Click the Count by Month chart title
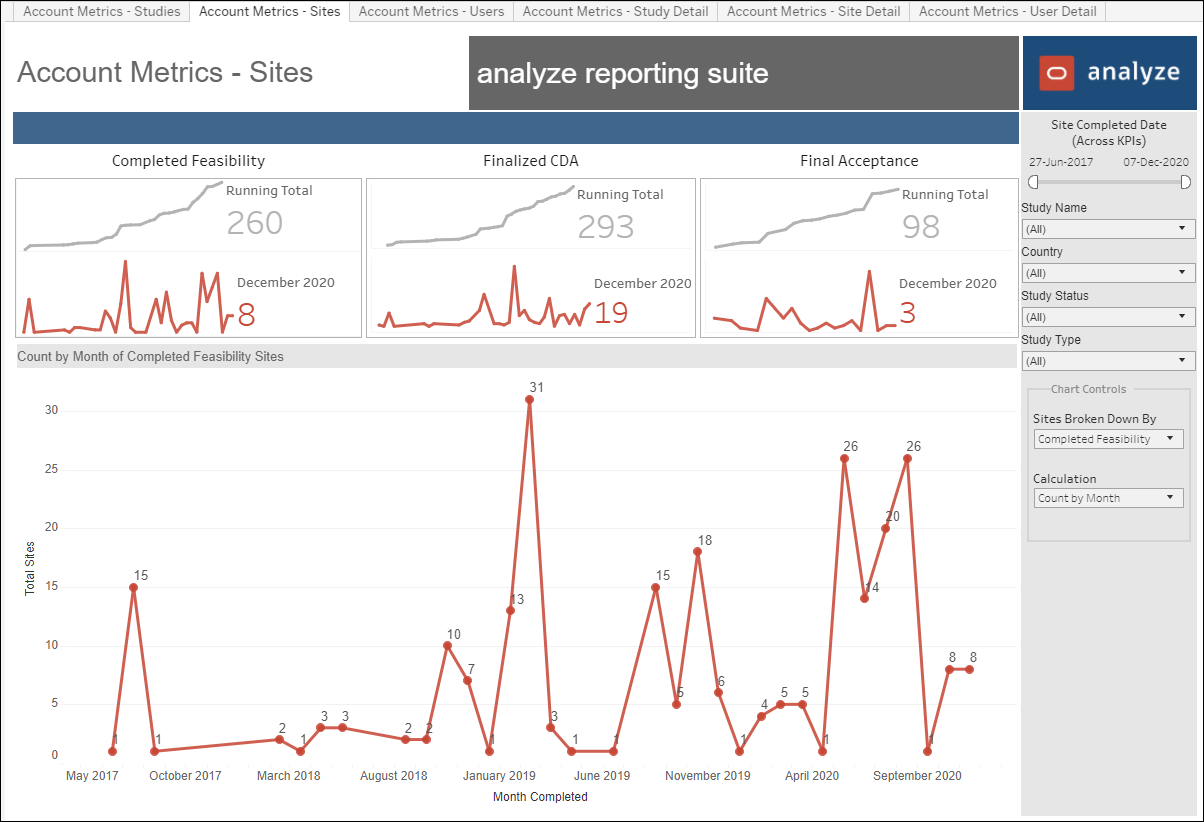 coord(150,356)
